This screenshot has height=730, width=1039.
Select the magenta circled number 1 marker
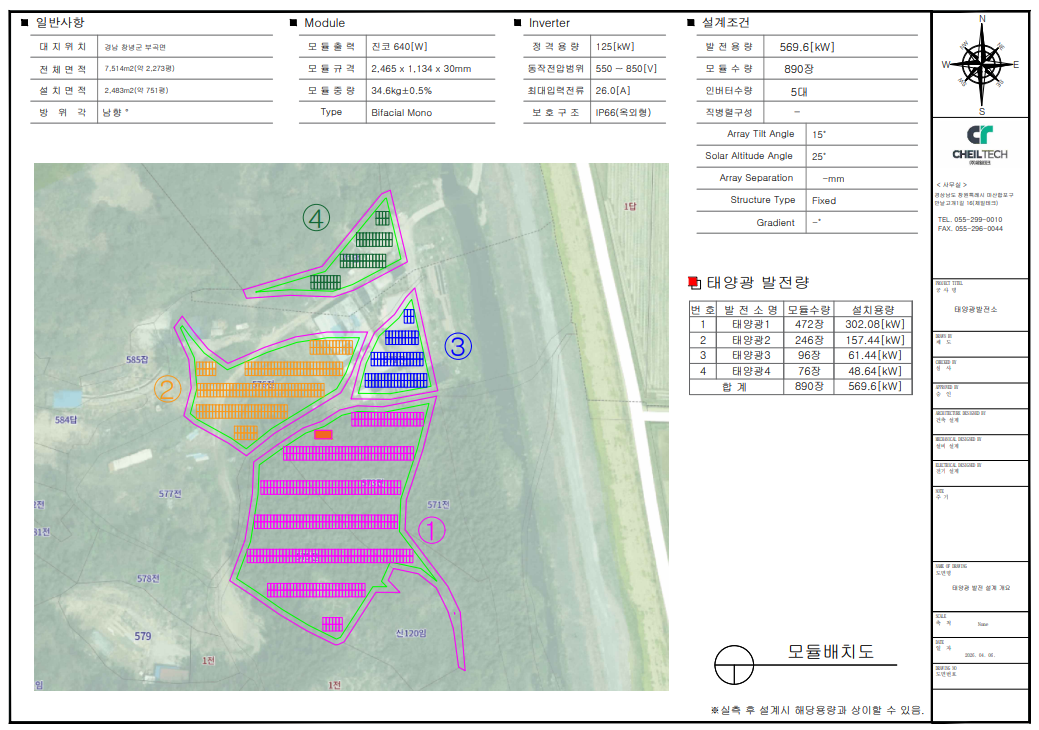(x=430, y=530)
